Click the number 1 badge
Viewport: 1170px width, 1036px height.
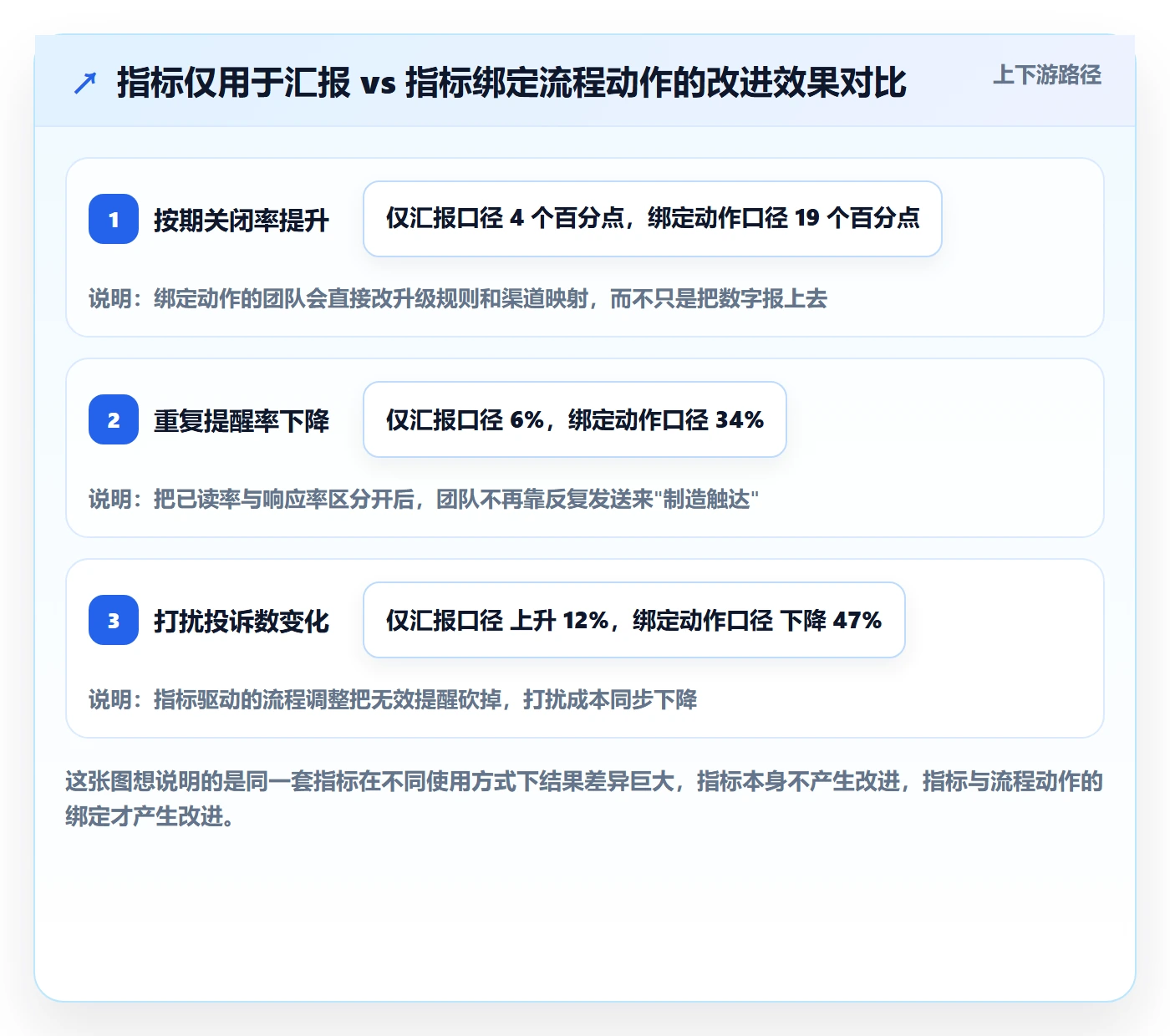coord(114,219)
